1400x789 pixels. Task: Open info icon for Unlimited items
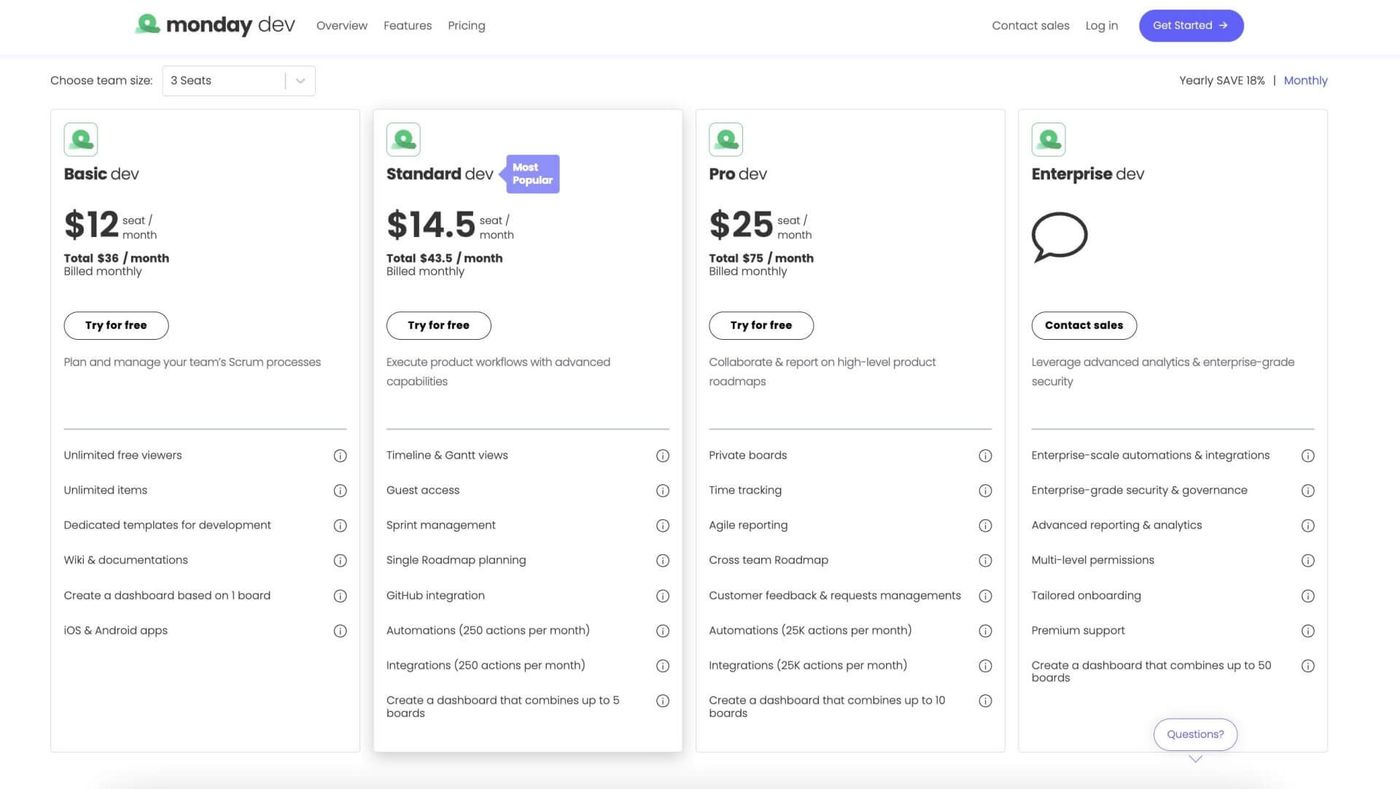pos(340,491)
